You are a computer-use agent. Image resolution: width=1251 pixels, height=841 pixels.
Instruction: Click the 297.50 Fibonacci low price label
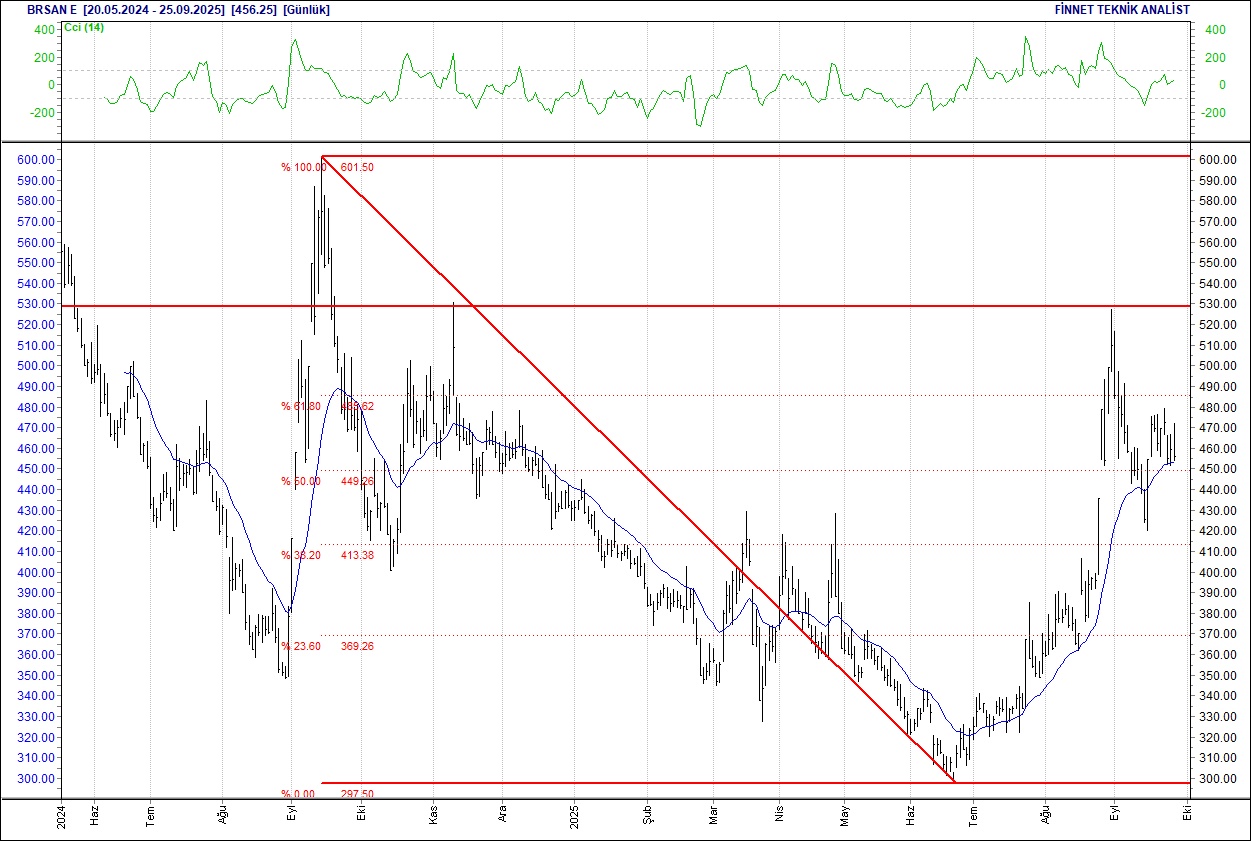(357, 794)
